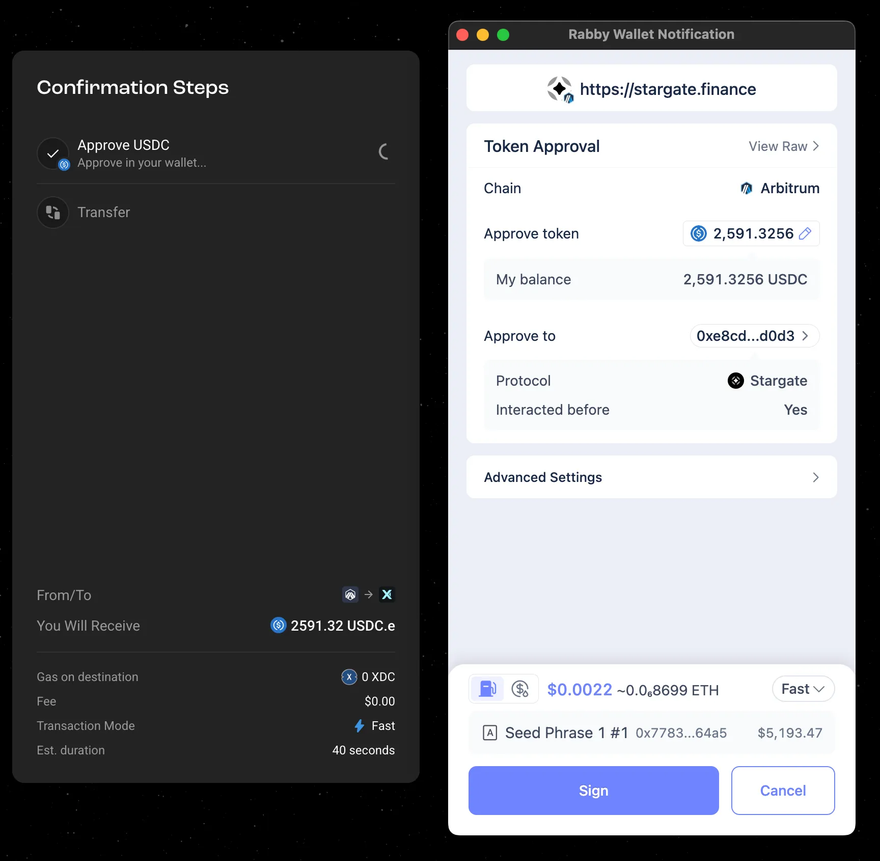Select the Seed Phrase 1 #1 account row
880x861 pixels.
point(652,732)
